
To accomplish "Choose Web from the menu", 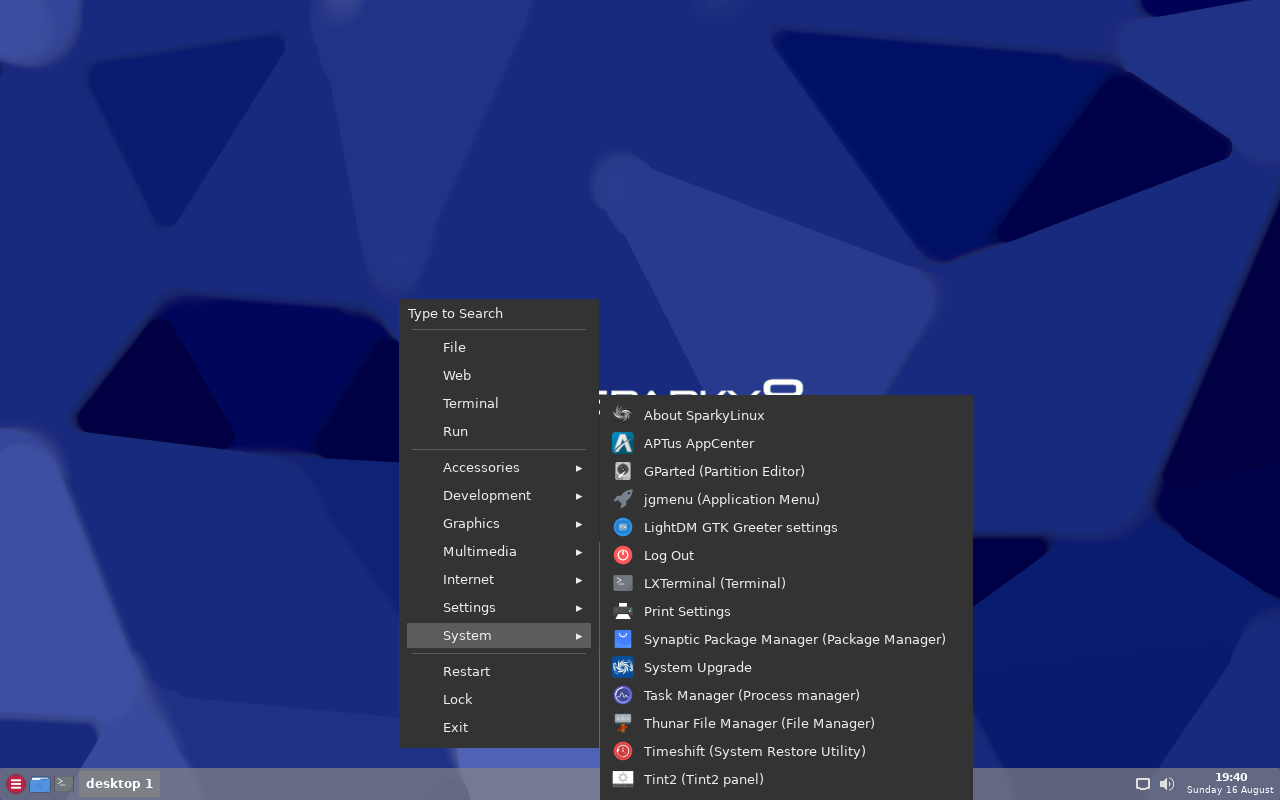I will [499, 376].
